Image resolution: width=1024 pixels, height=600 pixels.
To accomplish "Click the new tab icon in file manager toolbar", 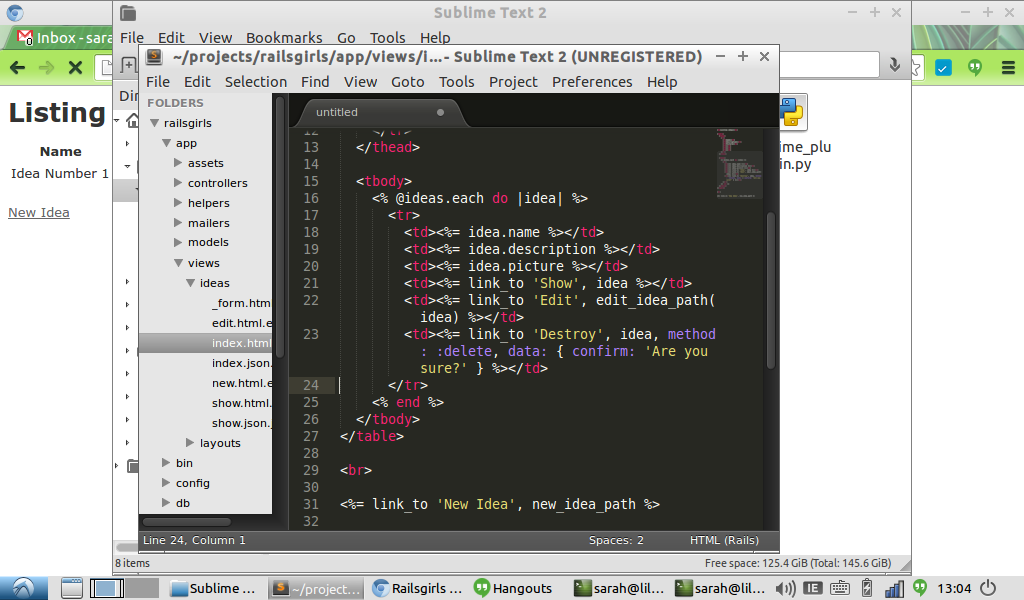I will 128,65.
